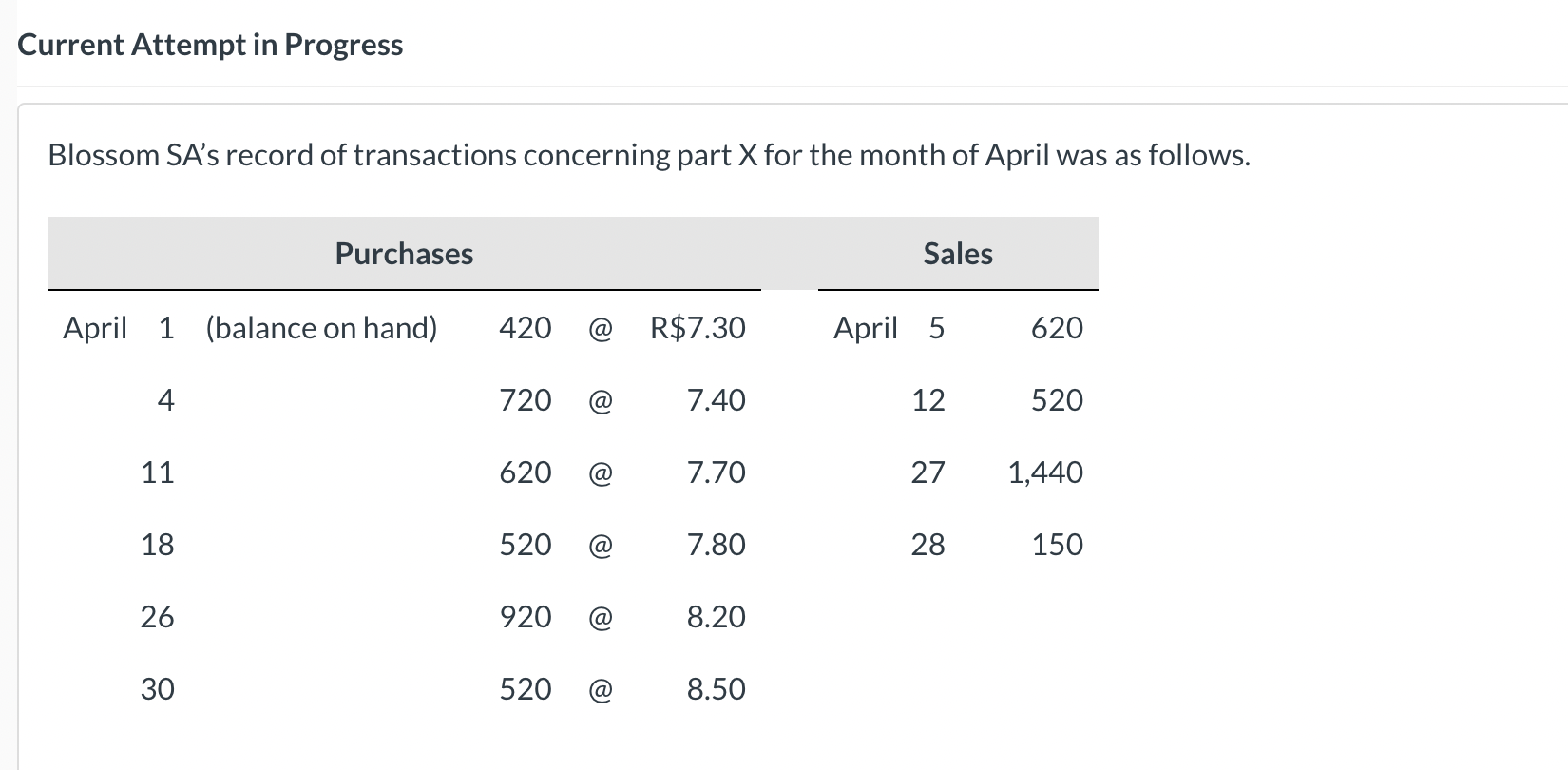Select the 150 units sales quantity
The width and height of the screenshot is (1568, 770).
tap(1057, 545)
